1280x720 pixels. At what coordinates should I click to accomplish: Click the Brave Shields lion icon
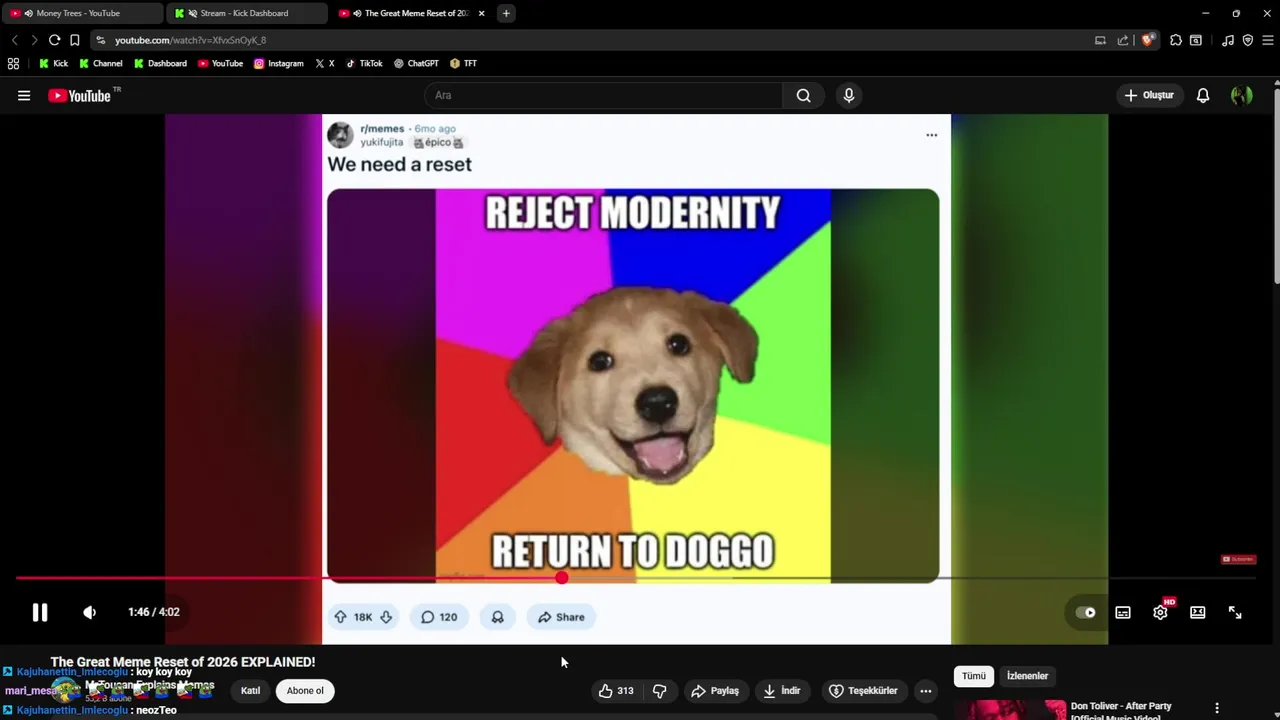[1148, 40]
